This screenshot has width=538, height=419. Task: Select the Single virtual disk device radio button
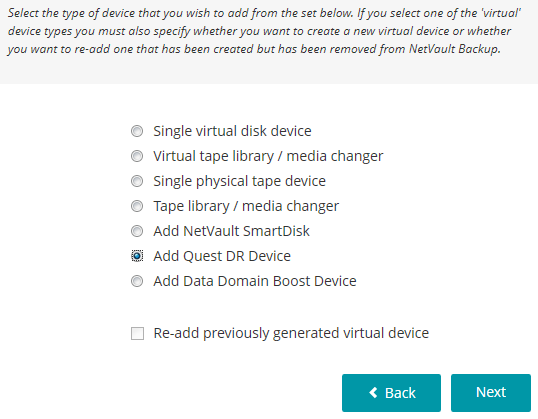(137, 131)
